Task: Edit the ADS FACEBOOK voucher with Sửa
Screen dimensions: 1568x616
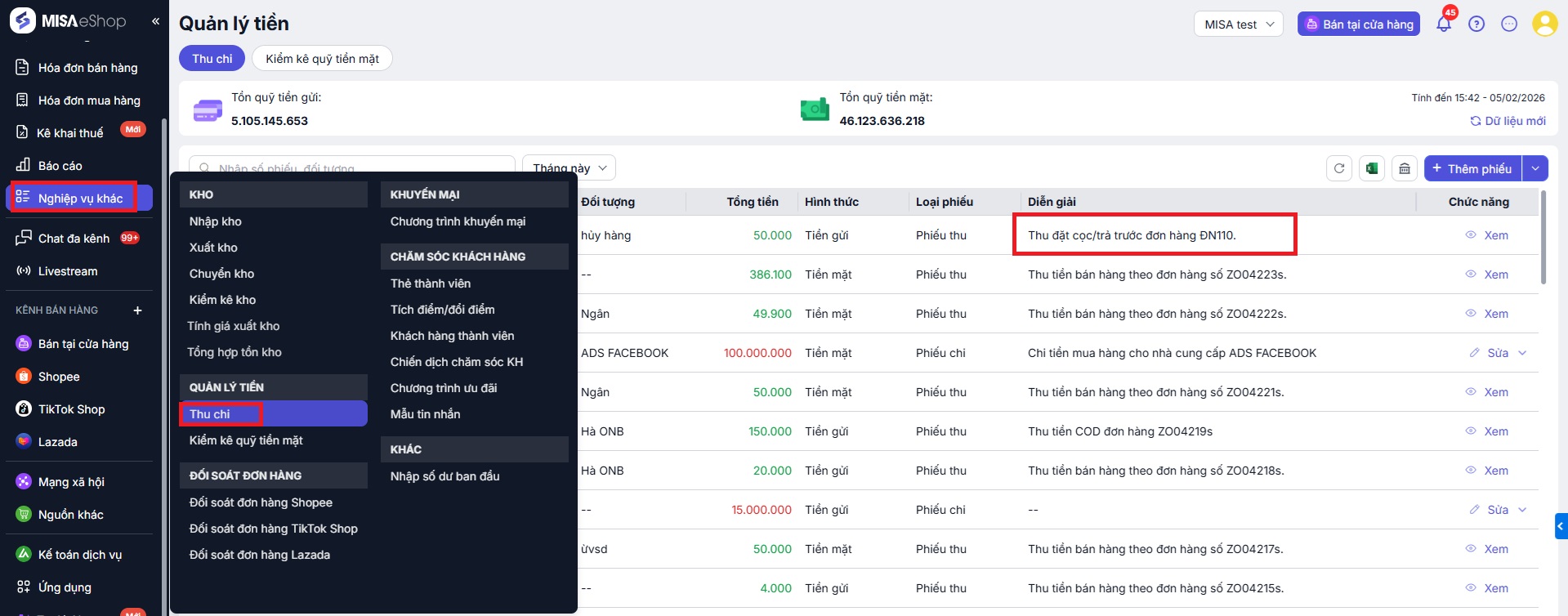Action: pyautogui.click(x=1489, y=353)
